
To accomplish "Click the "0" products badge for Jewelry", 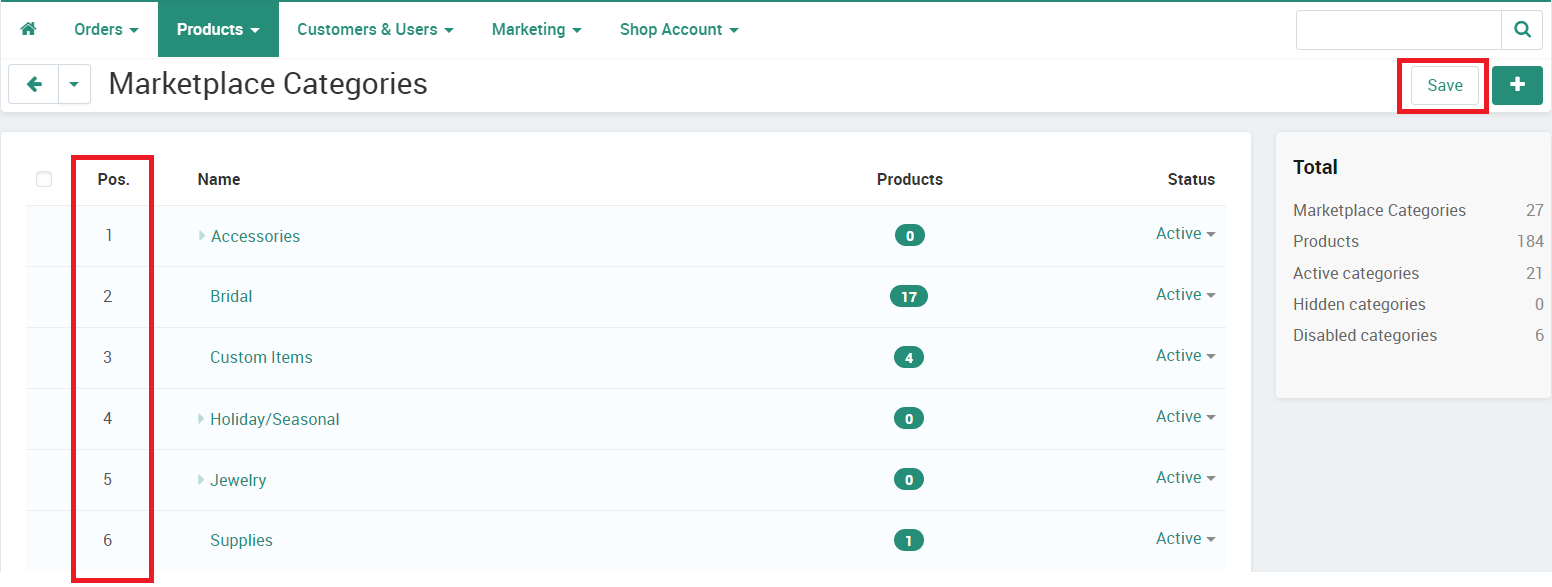I will [908, 479].
